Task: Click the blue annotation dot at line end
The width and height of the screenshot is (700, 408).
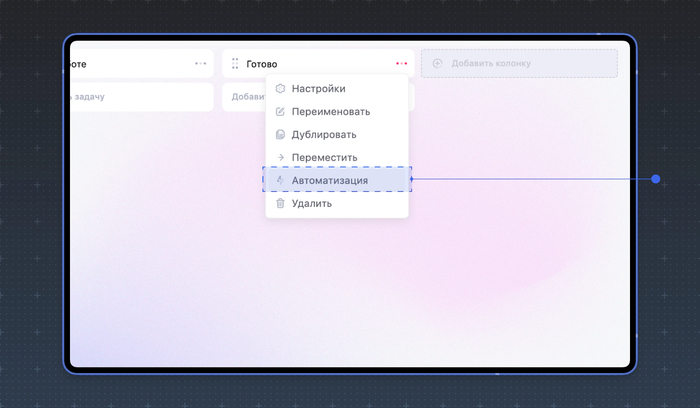Action: 656,179
